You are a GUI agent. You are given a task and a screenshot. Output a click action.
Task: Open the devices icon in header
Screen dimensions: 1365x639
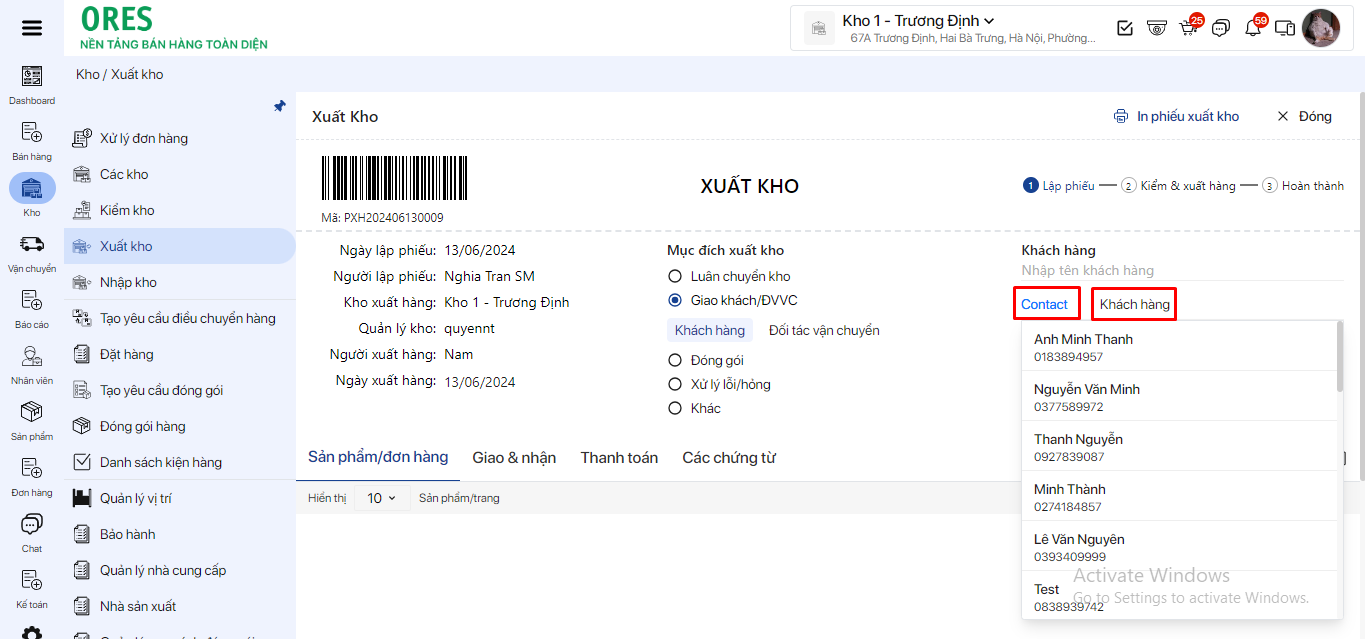pyautogui.click(x=1285, y=28)
